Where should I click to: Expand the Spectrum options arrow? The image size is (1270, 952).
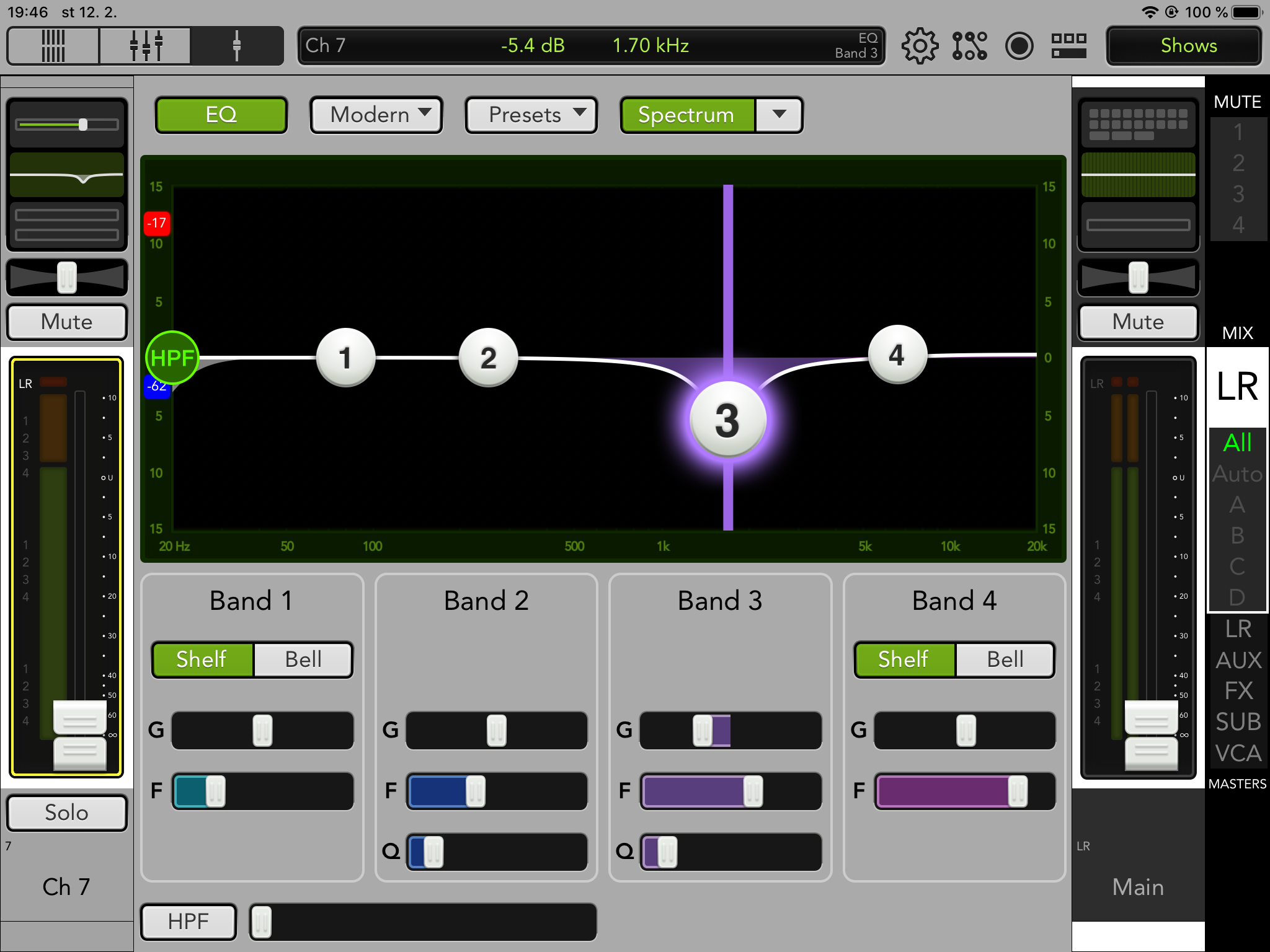779,115
